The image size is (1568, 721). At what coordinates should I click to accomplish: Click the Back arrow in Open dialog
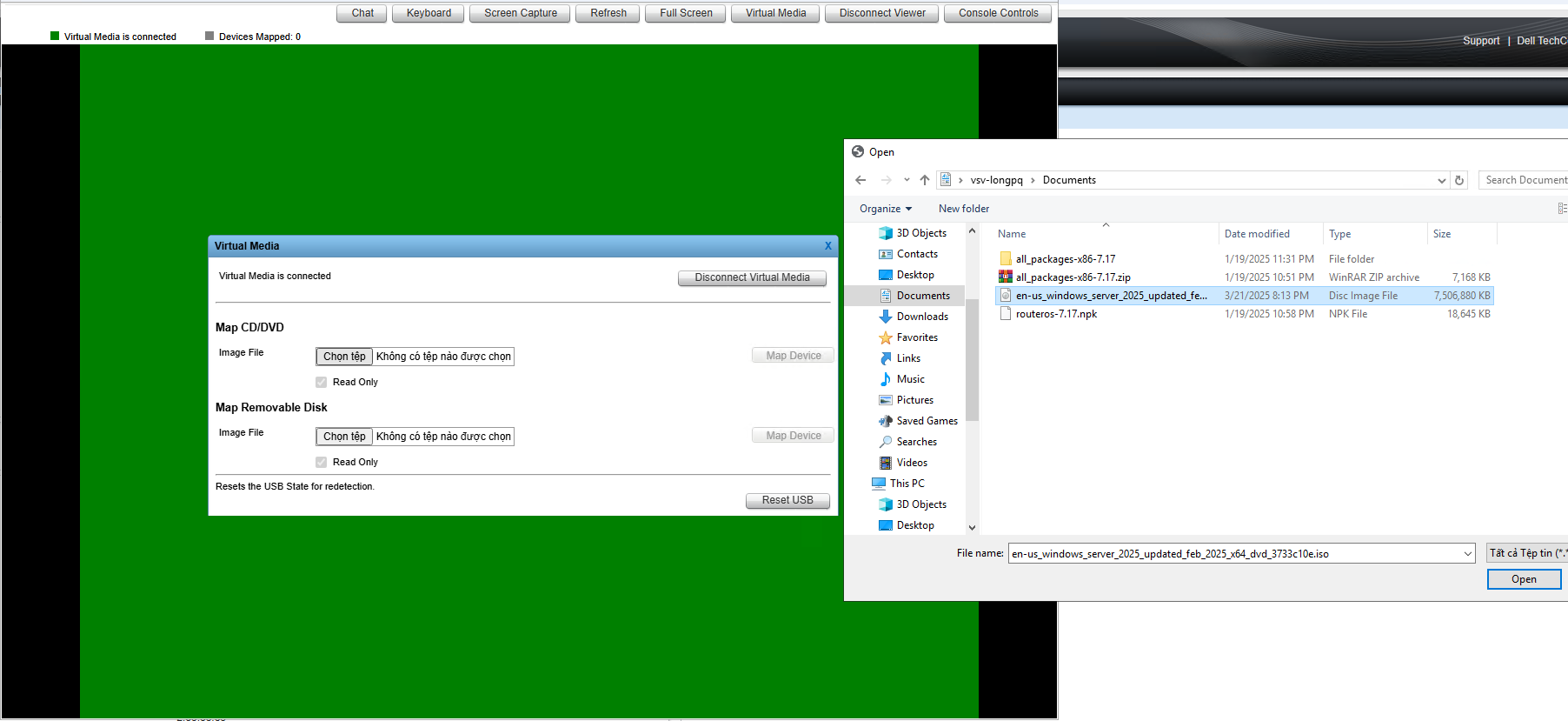(860, 180)
